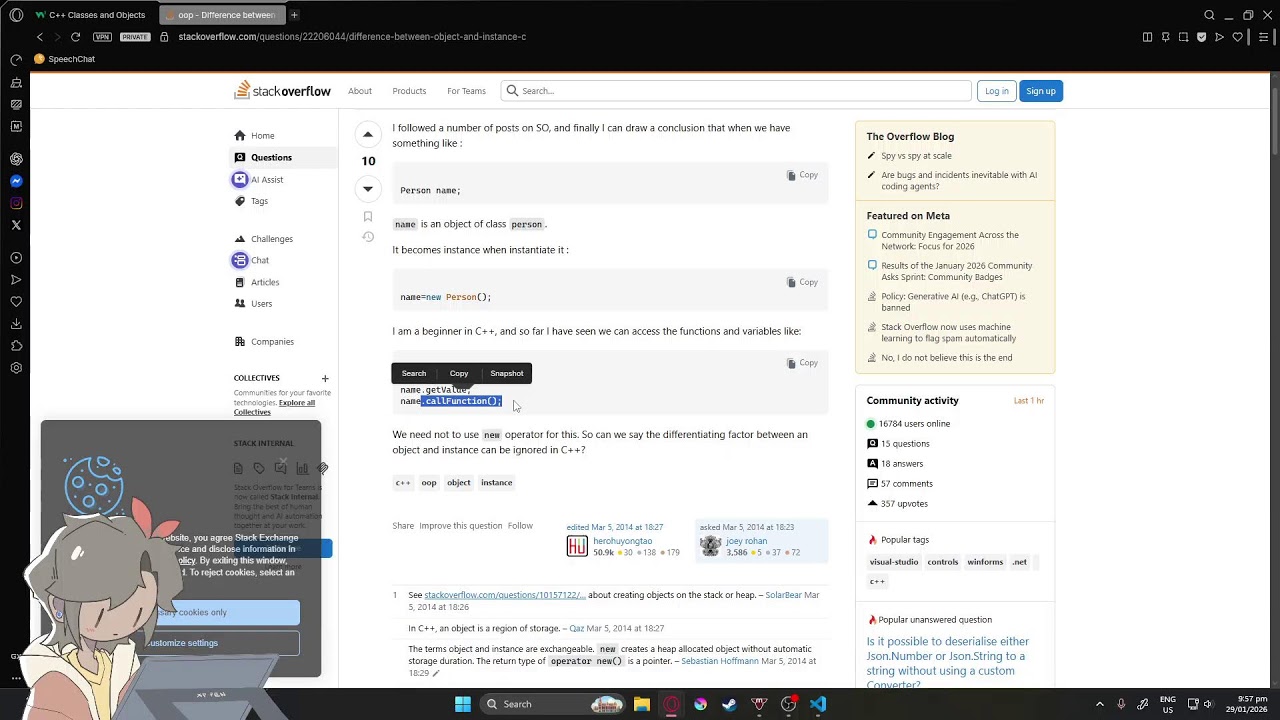Image resolution: width=1280 pixels, height=720 pixels.
Task: Click the pin icon in the browser toolbar
Action: [1165, 37]
